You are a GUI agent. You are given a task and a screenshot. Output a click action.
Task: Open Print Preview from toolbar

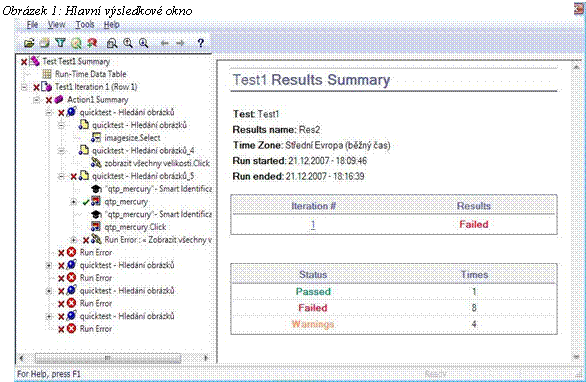112,43
